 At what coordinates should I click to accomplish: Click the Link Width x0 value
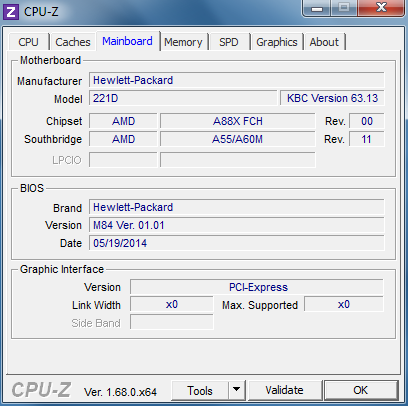[x=172, y=305]
